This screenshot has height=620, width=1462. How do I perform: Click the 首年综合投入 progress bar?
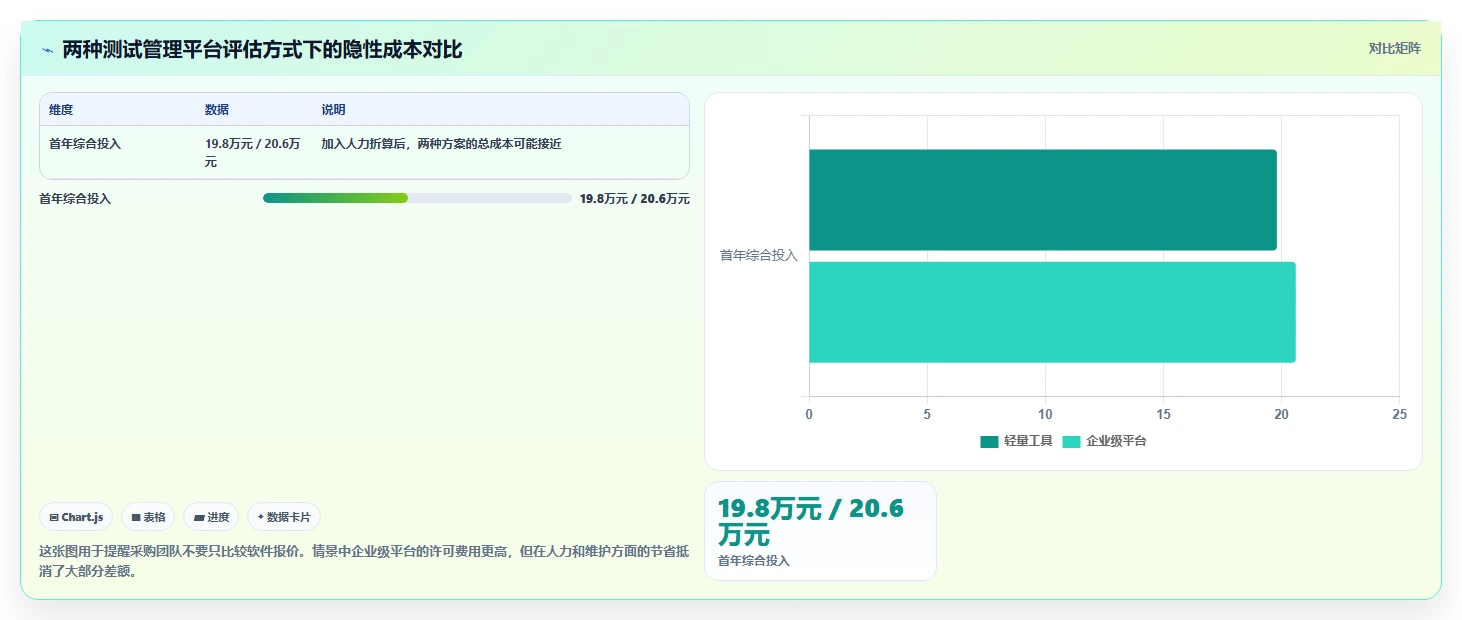coord(417,198)
